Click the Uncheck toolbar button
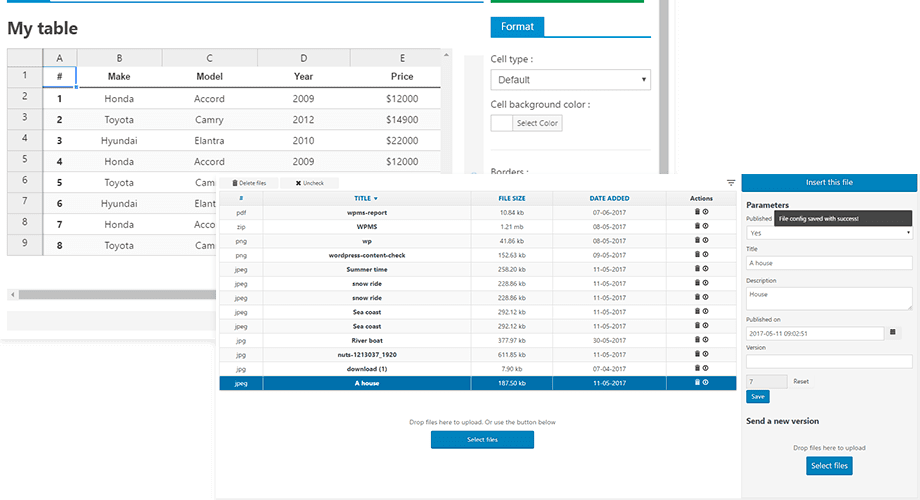 point(309,183)
